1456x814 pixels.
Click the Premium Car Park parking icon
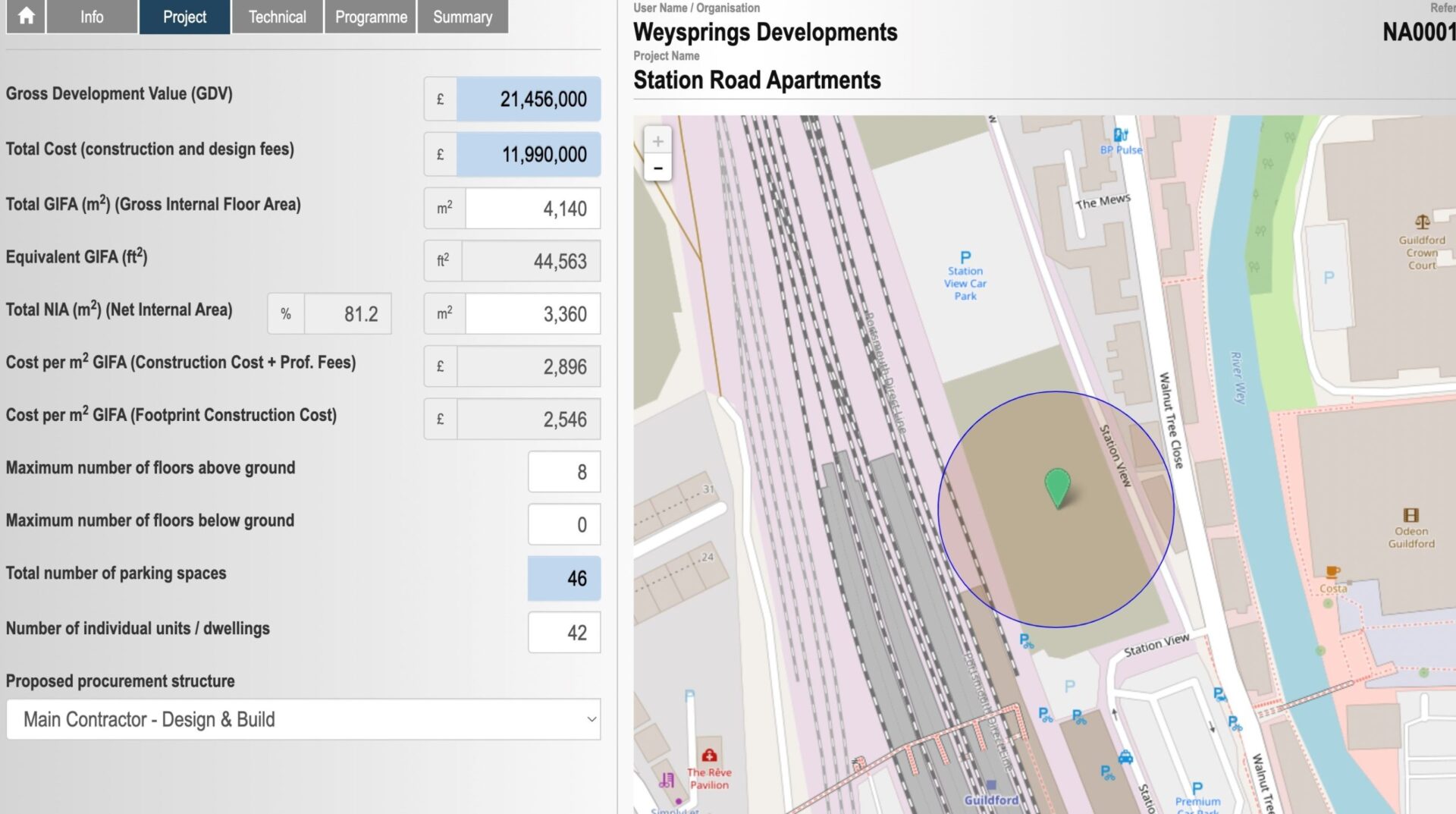pyautogui.click(x=1196, y=789)
